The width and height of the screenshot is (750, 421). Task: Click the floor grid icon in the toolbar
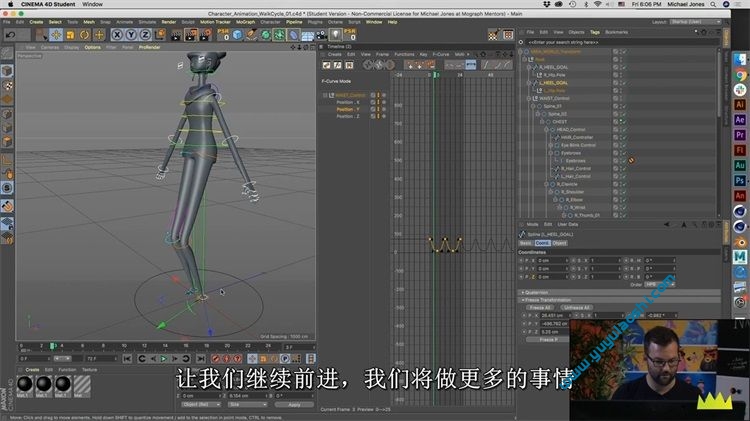point(308,35)
